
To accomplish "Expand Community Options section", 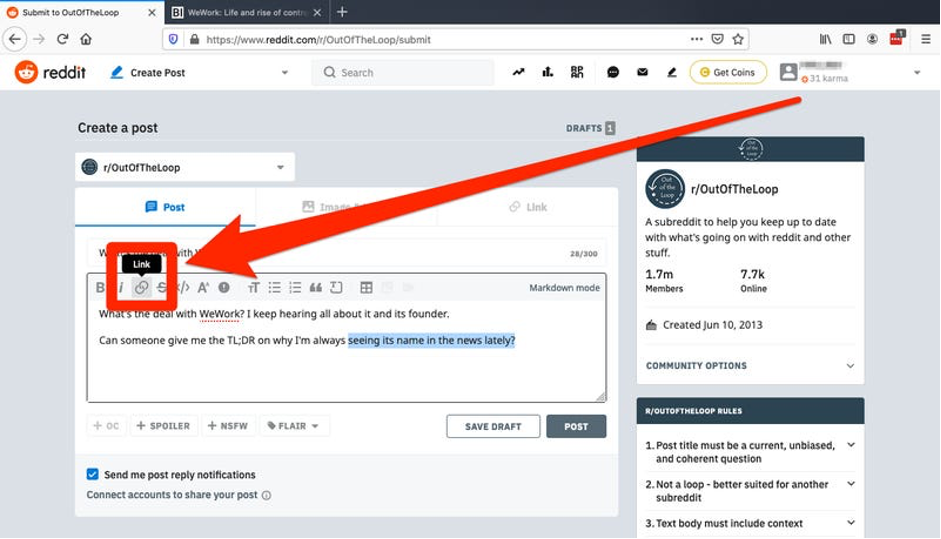I will [750, 366].
